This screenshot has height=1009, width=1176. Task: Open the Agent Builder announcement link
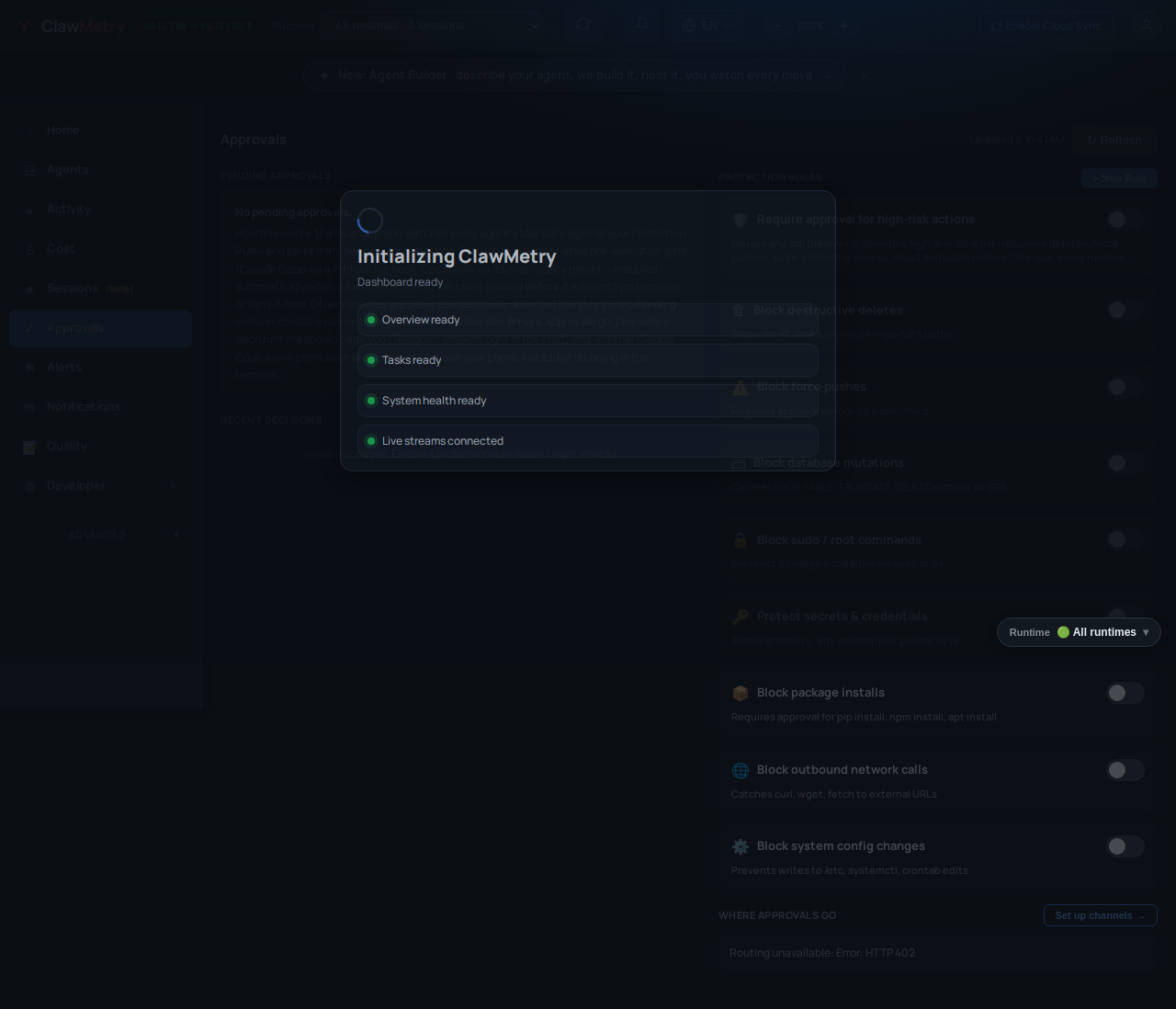pyautogui.click(x=575, y=75)
